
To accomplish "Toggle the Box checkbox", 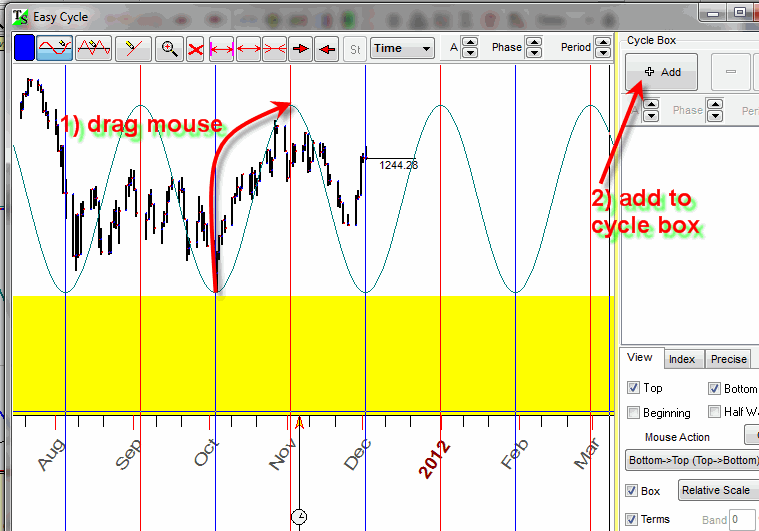I will [632, 491].
